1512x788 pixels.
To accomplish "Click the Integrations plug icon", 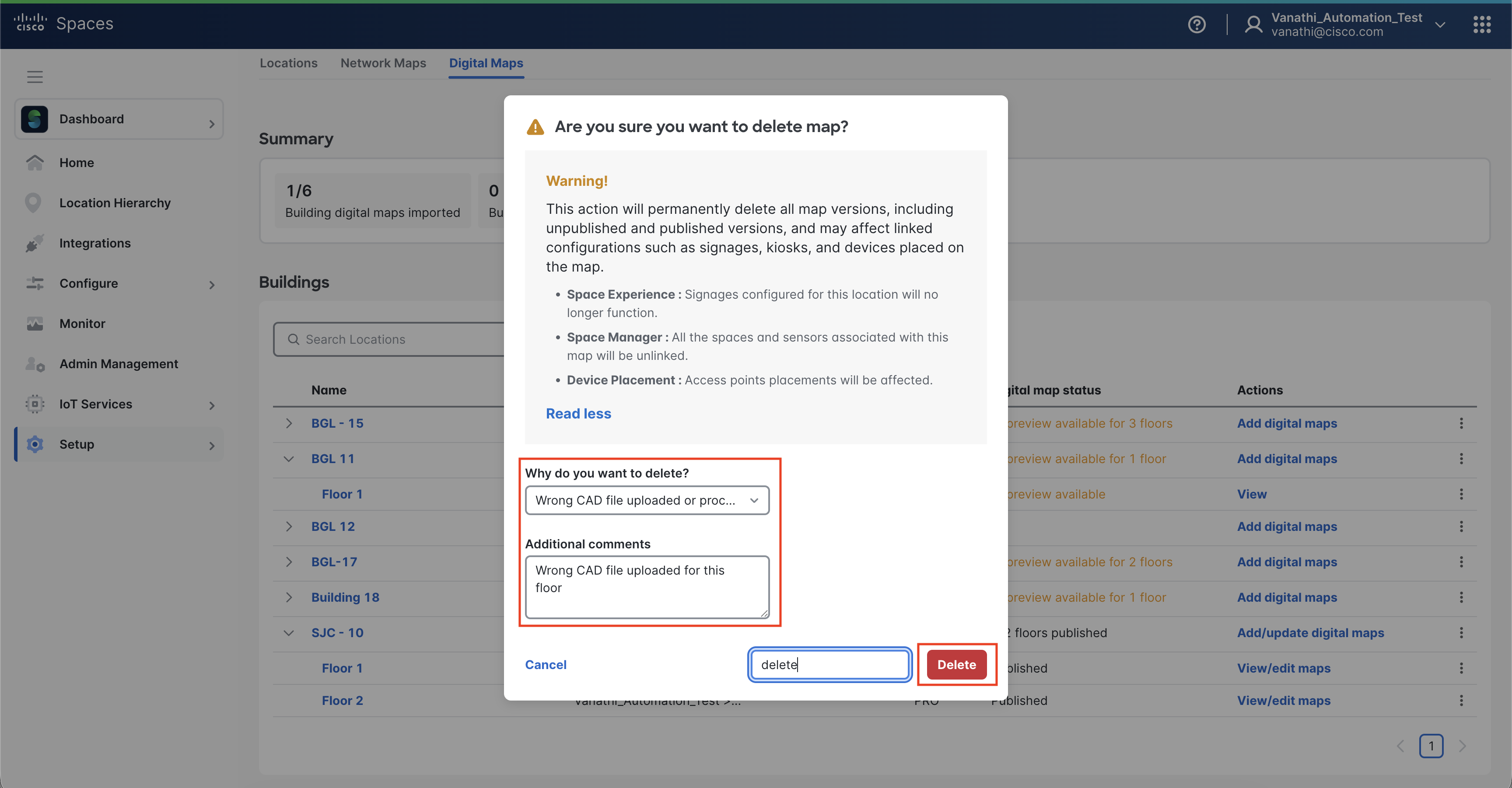I will click(35, 243).
